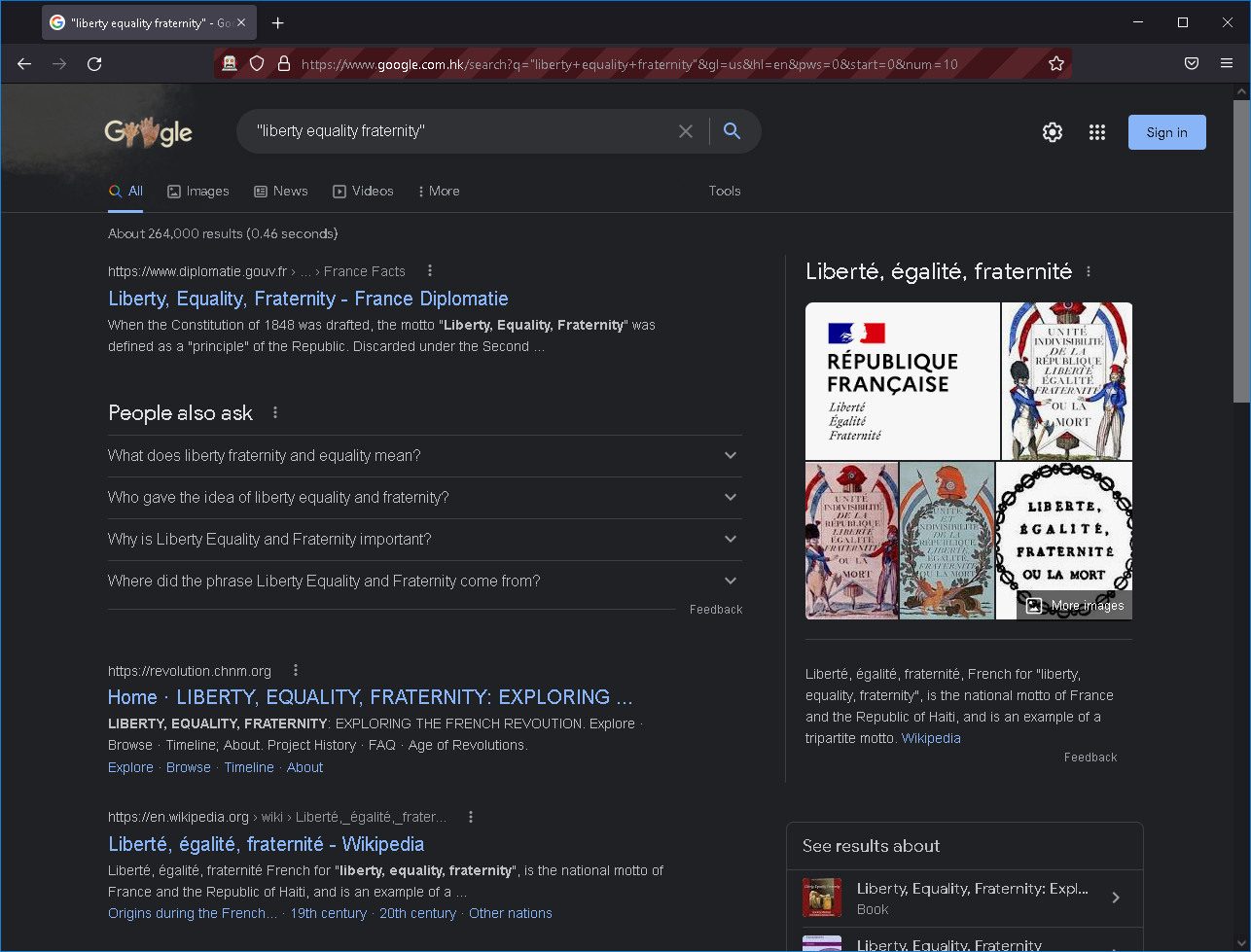The image size is (1251, 952).
Task: Open "Liberté, égalité, fraternité - Wikipedia" result
Action: coord(267,844)
